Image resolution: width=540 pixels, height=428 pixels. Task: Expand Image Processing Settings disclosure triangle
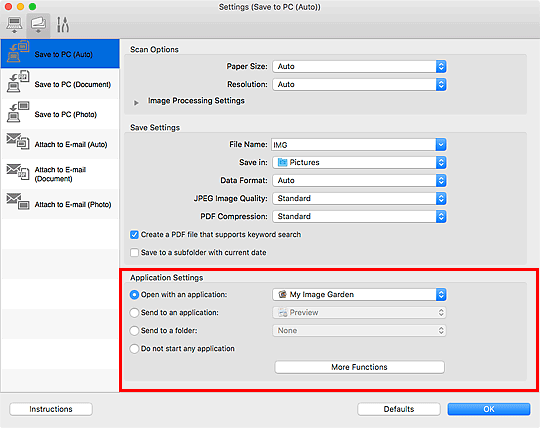[x=136, y=103]
